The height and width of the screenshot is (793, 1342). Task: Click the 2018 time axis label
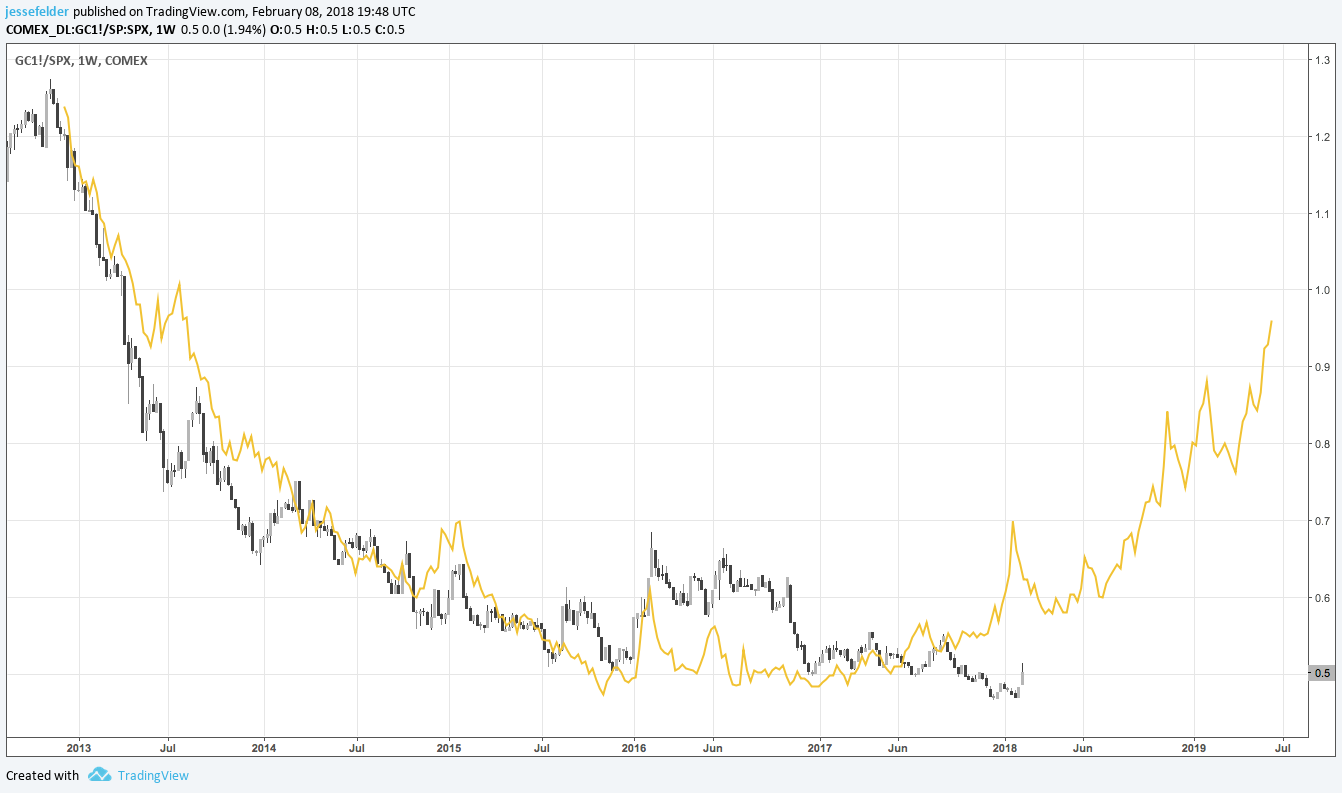point(1004,747)
